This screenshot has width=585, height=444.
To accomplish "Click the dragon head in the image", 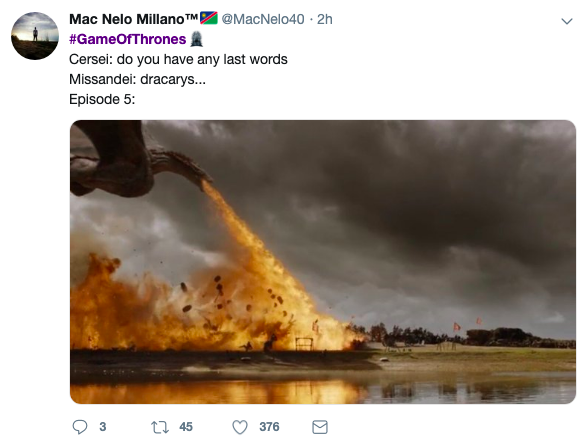I will pyautogui.click(x=183, y=167).
